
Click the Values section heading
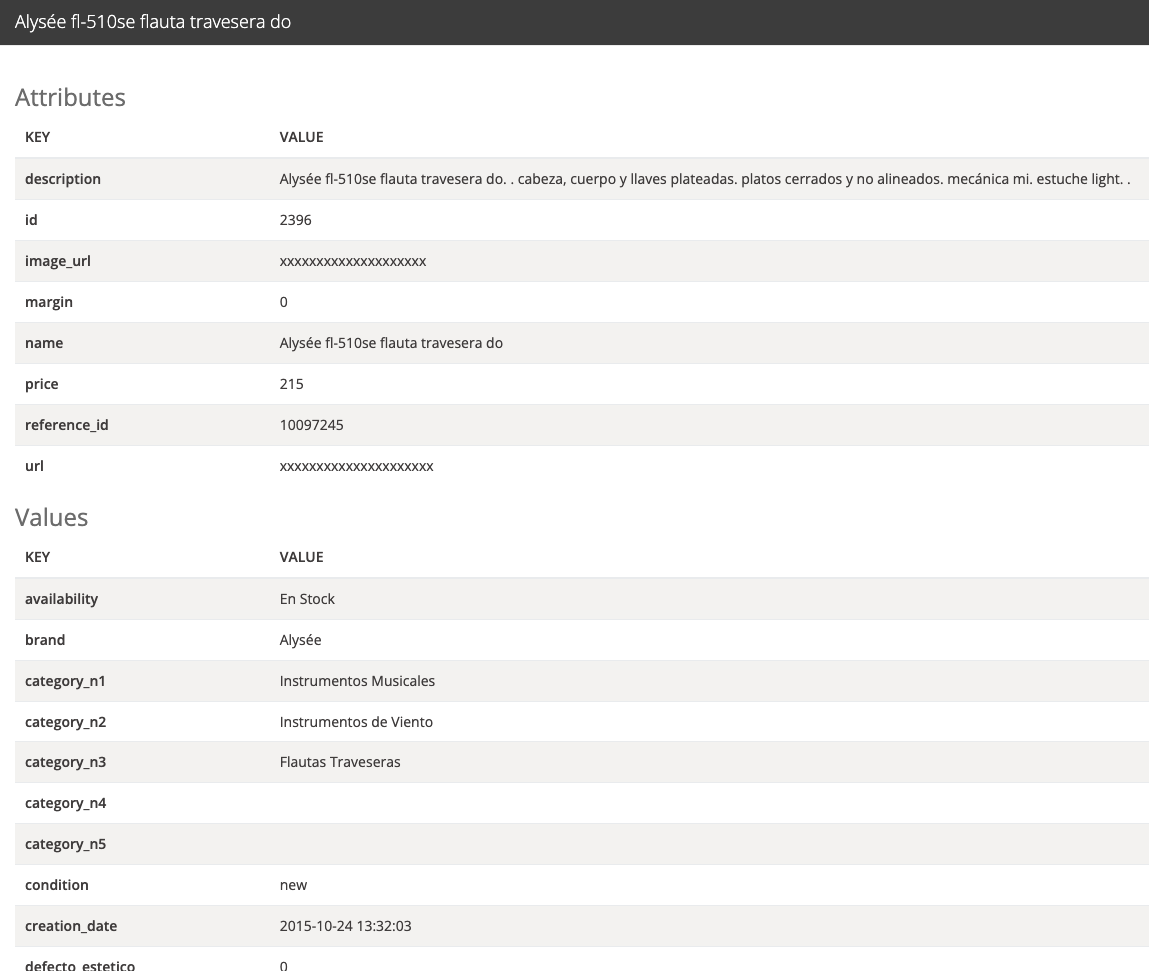coord(51,517)
